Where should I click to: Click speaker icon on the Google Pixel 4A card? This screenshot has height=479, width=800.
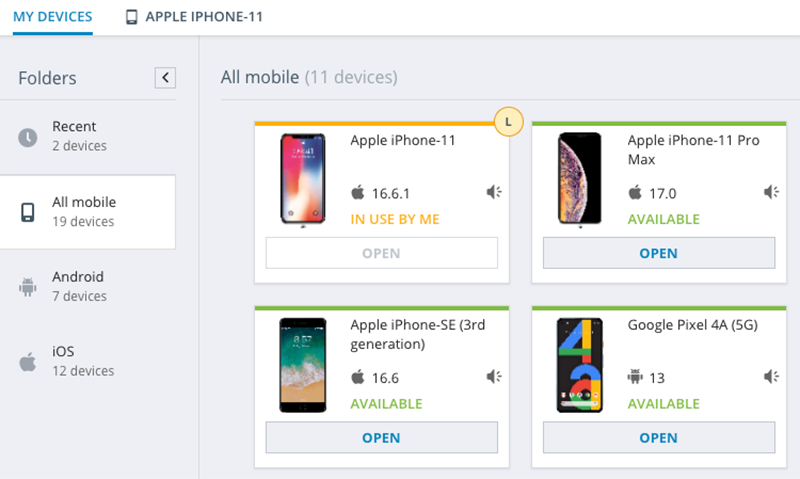pyautogui.click(x=771, y=377)
